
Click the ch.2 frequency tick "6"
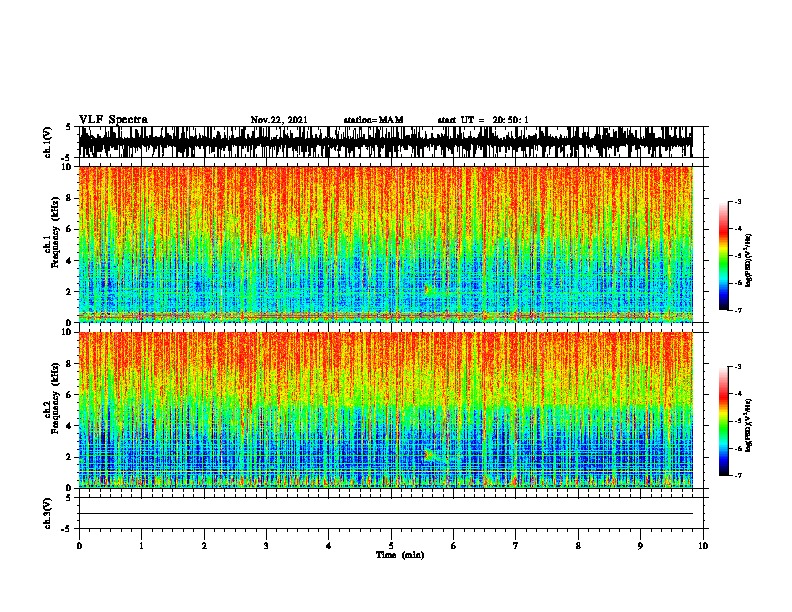click(69, 395)
